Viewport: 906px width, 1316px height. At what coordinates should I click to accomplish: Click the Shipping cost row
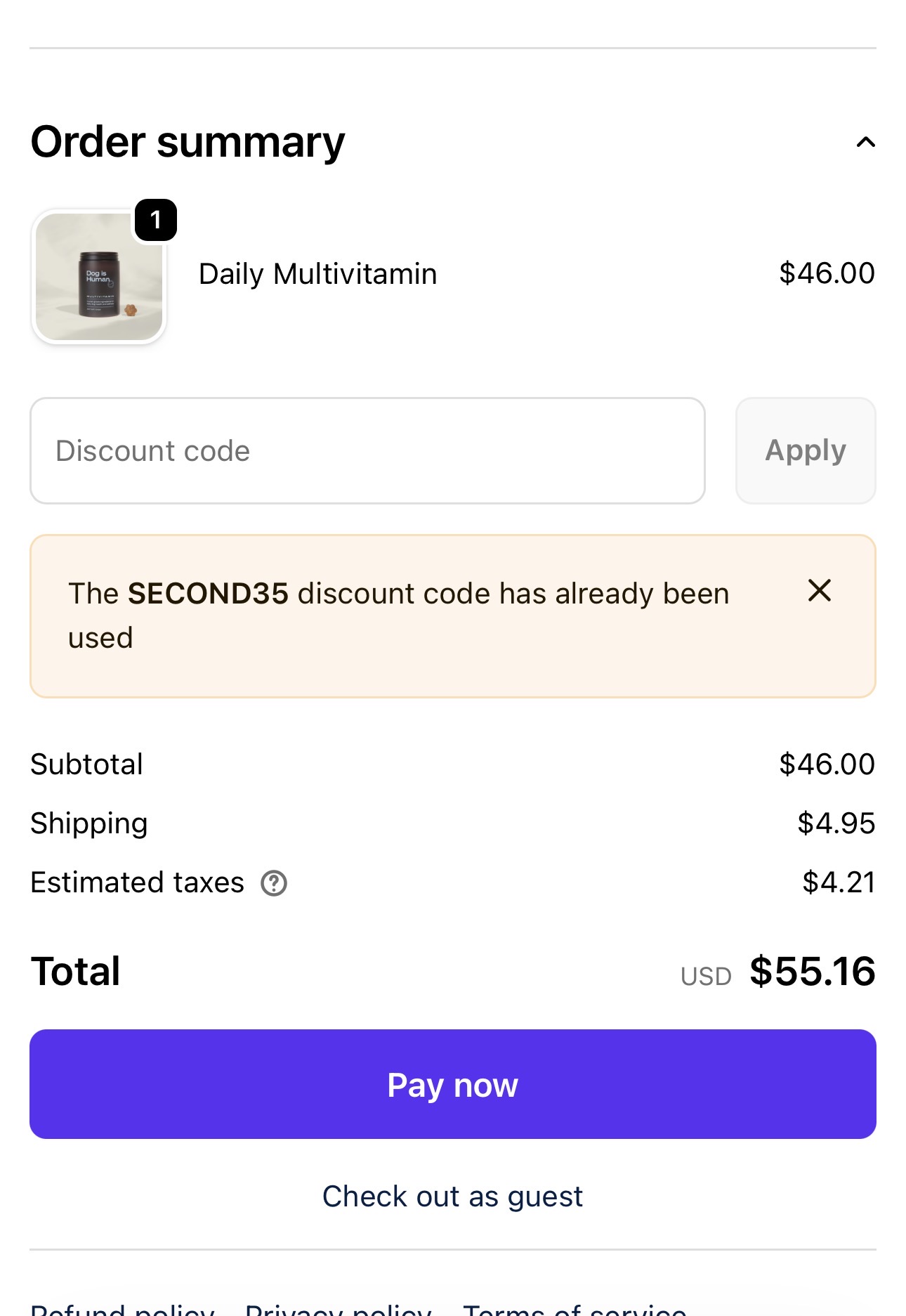[x=453, y=823]
